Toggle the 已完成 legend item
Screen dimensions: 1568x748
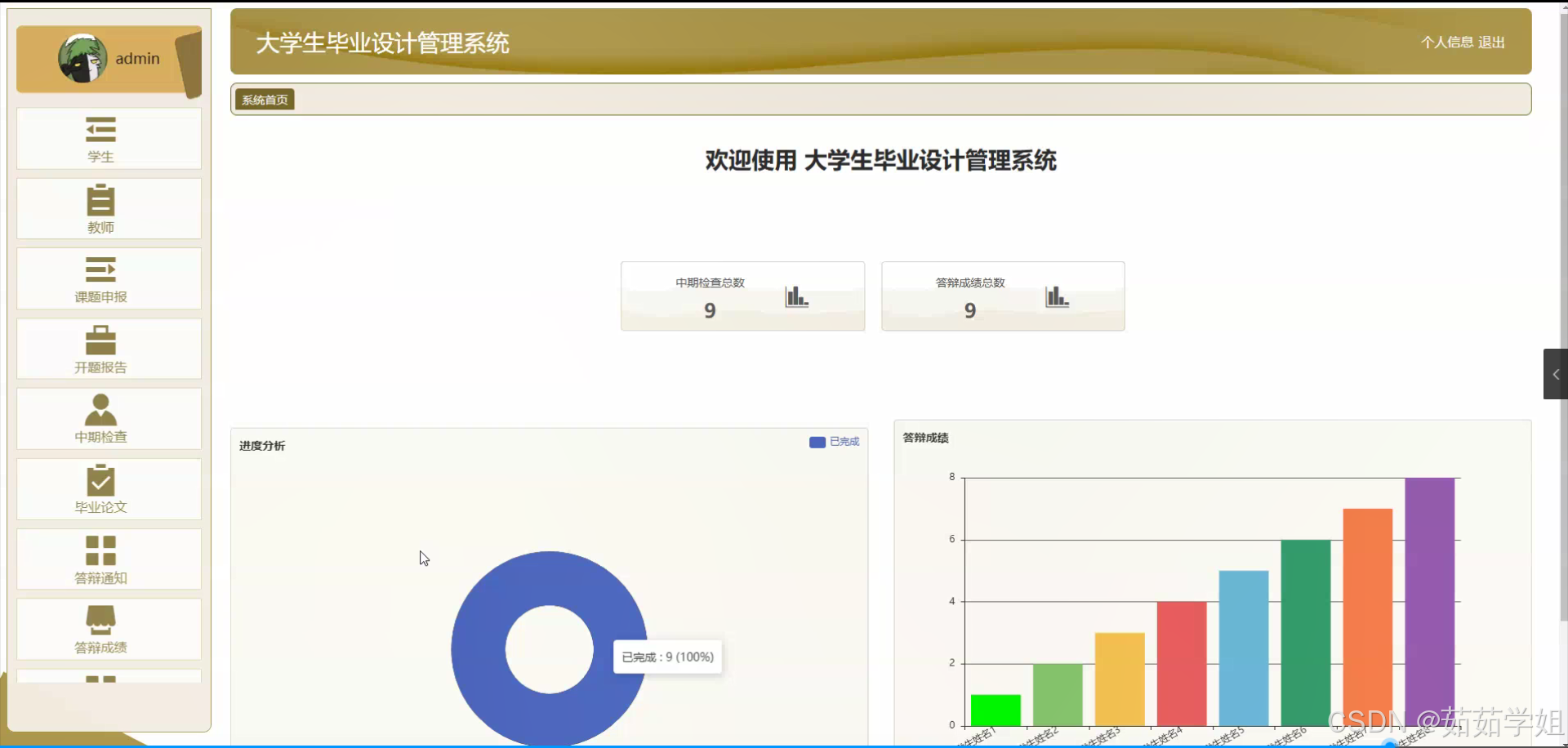tap(834, 442)
